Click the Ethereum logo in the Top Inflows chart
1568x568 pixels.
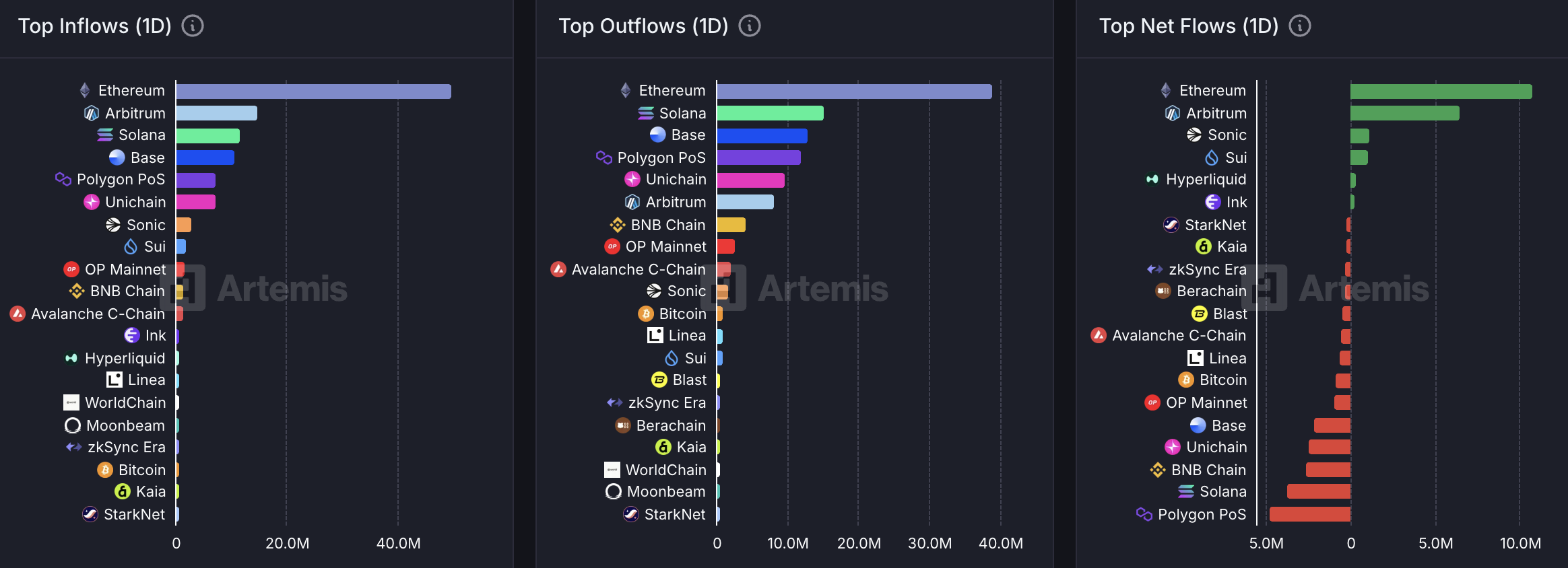(x=85, y=90)
